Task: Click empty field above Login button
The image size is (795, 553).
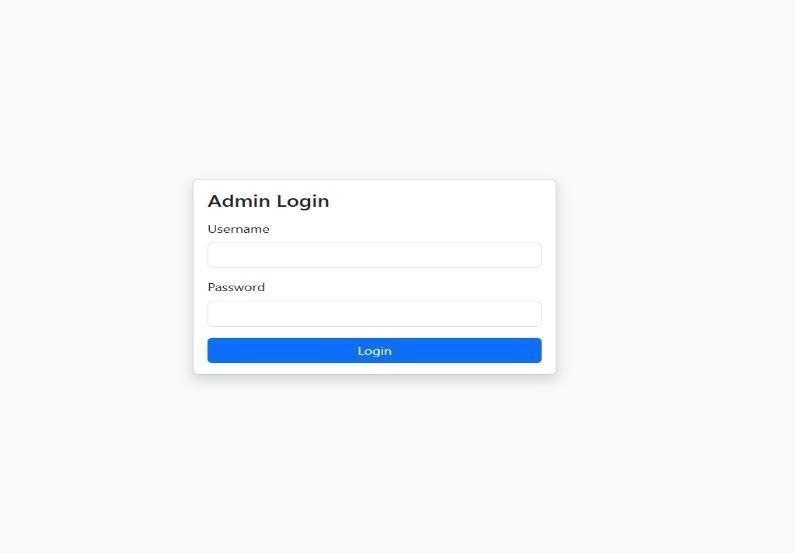Action: pos(374,314)
